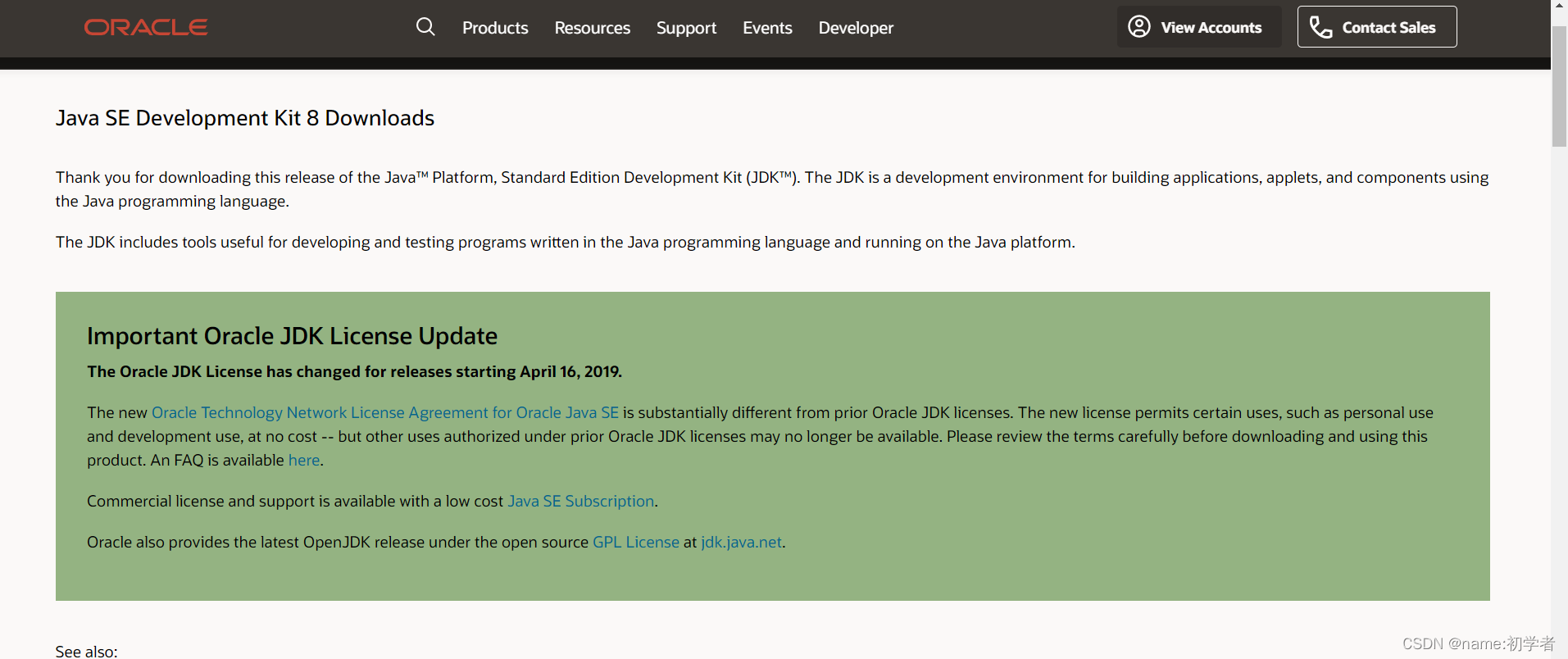Click the 'Java SE Development Kit 8 Downloads' heading
This screenshot has height=659, width=1568.
[245, 118]
